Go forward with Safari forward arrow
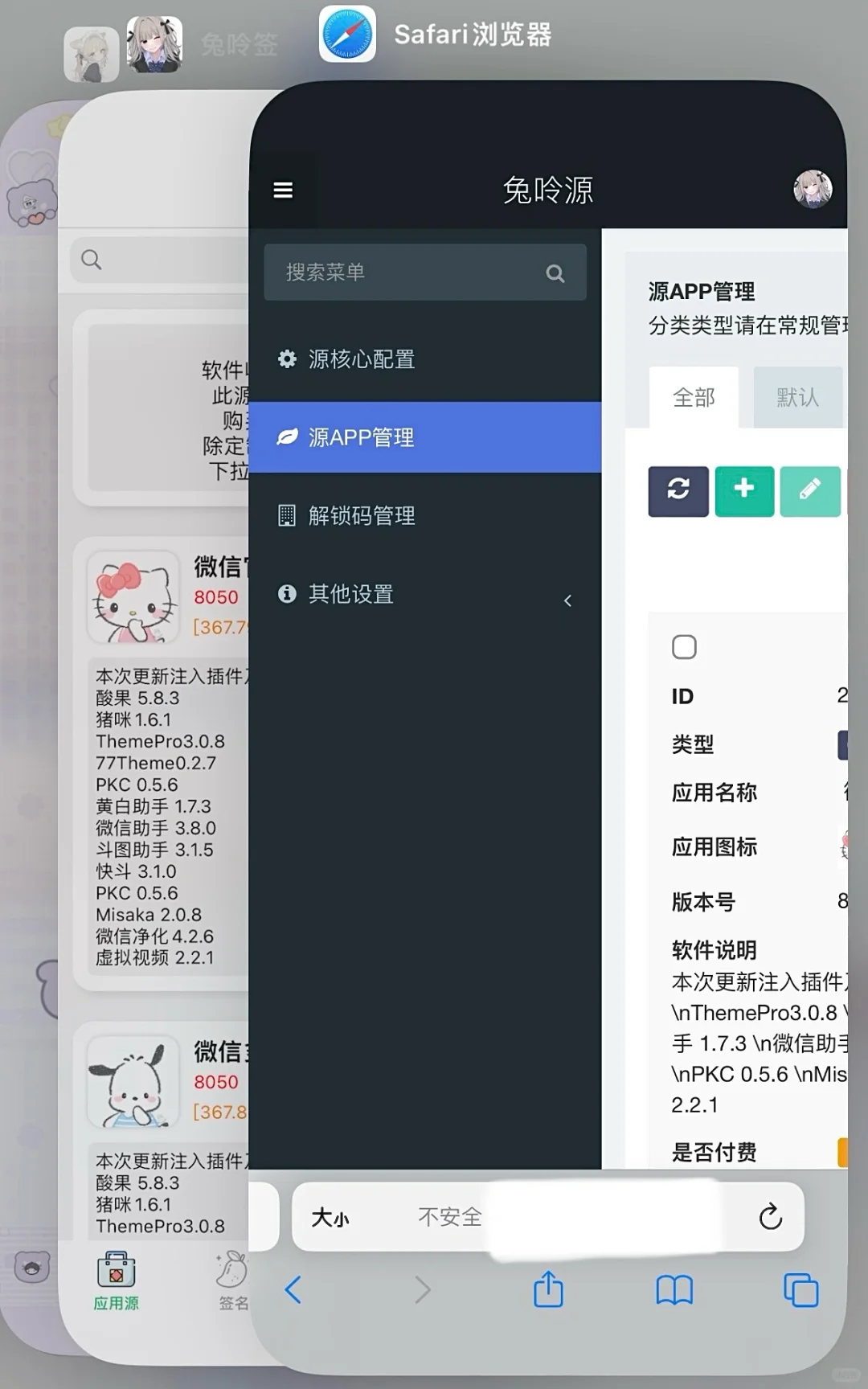This screenshot has width=868, height=1389. (423, 1290)
